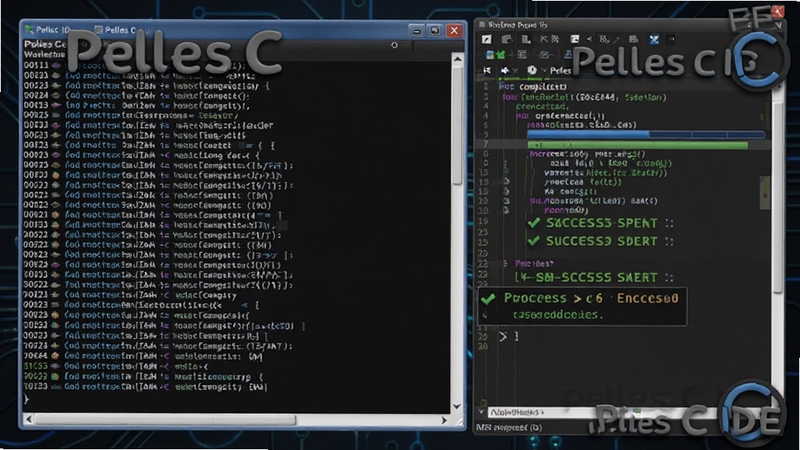Open dropdown arrow next to blue arrow icon
Screen dimensions: 800x450
515,71
